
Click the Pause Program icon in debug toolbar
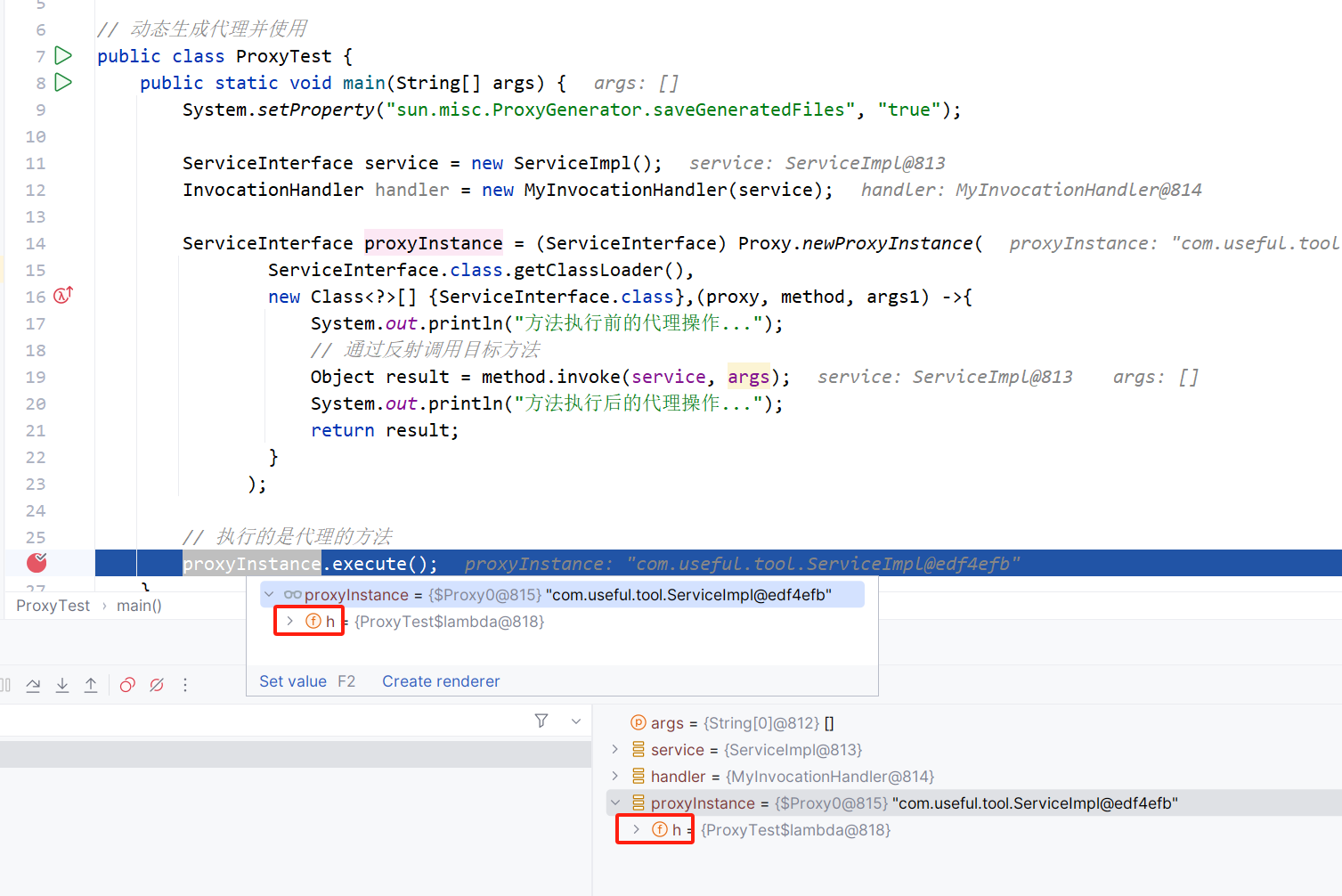(x=5, y=685)
